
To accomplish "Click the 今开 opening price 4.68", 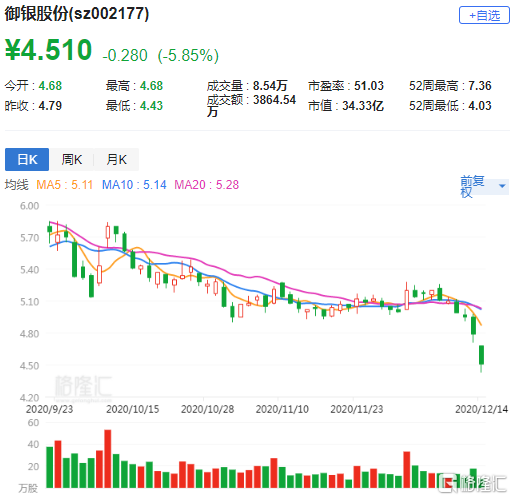I will tap(50, 86).
